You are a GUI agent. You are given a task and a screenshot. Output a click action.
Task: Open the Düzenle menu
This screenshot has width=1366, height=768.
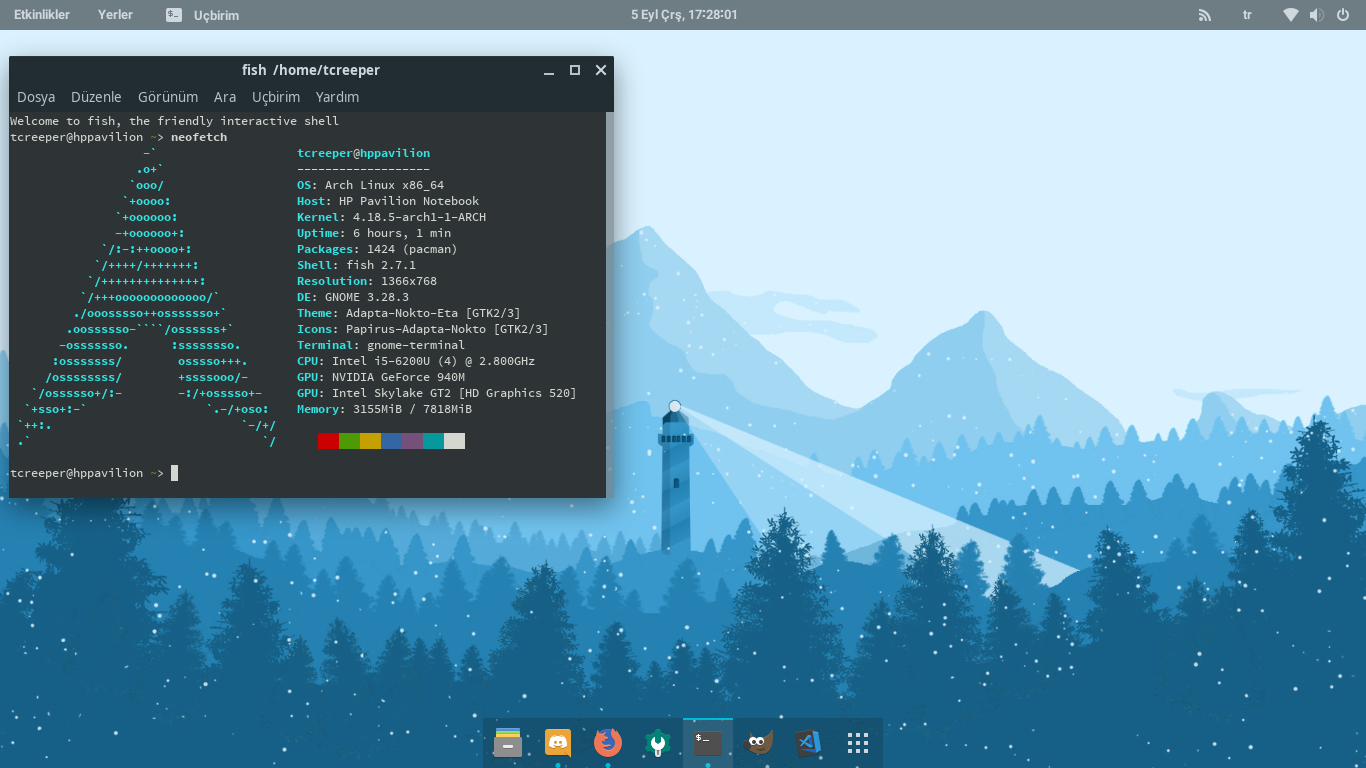[96, 97]
